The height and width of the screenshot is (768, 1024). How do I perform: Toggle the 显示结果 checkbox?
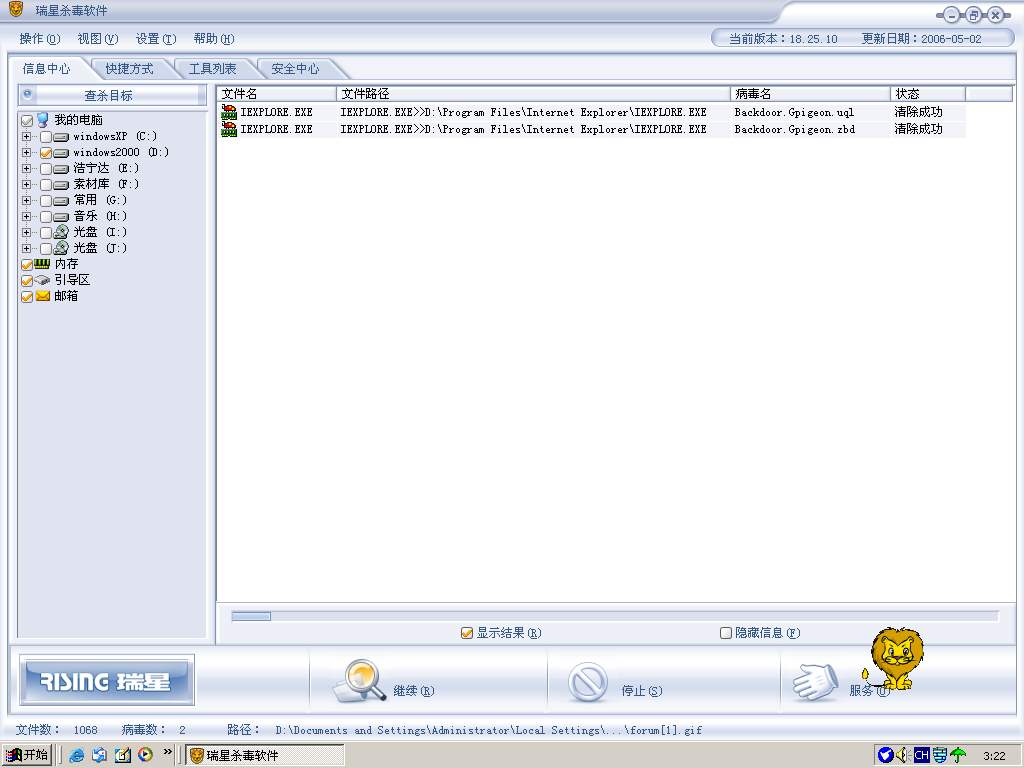coord(466,633)
